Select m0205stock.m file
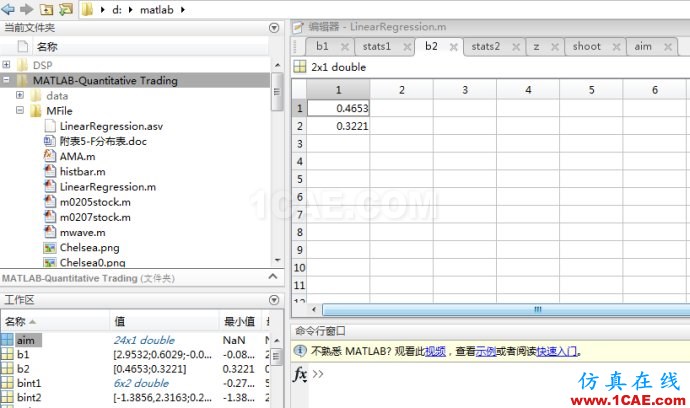This screenshot has width=690, height=408. [95, 202]
